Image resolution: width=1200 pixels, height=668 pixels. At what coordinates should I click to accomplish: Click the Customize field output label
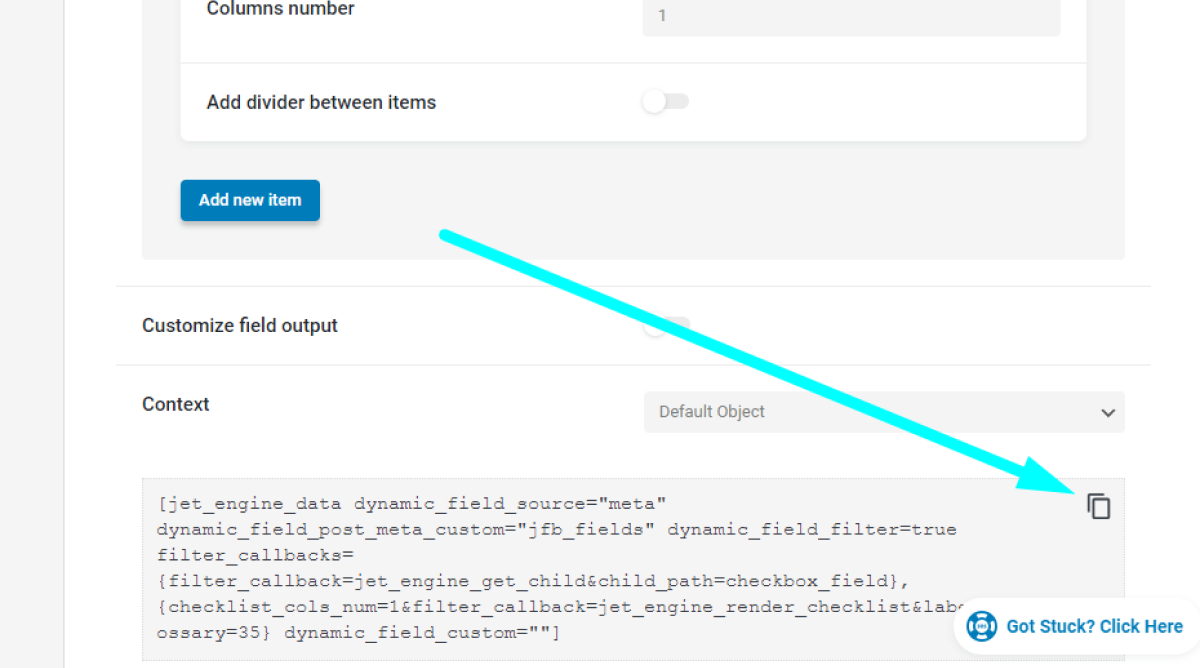point(240,325)
